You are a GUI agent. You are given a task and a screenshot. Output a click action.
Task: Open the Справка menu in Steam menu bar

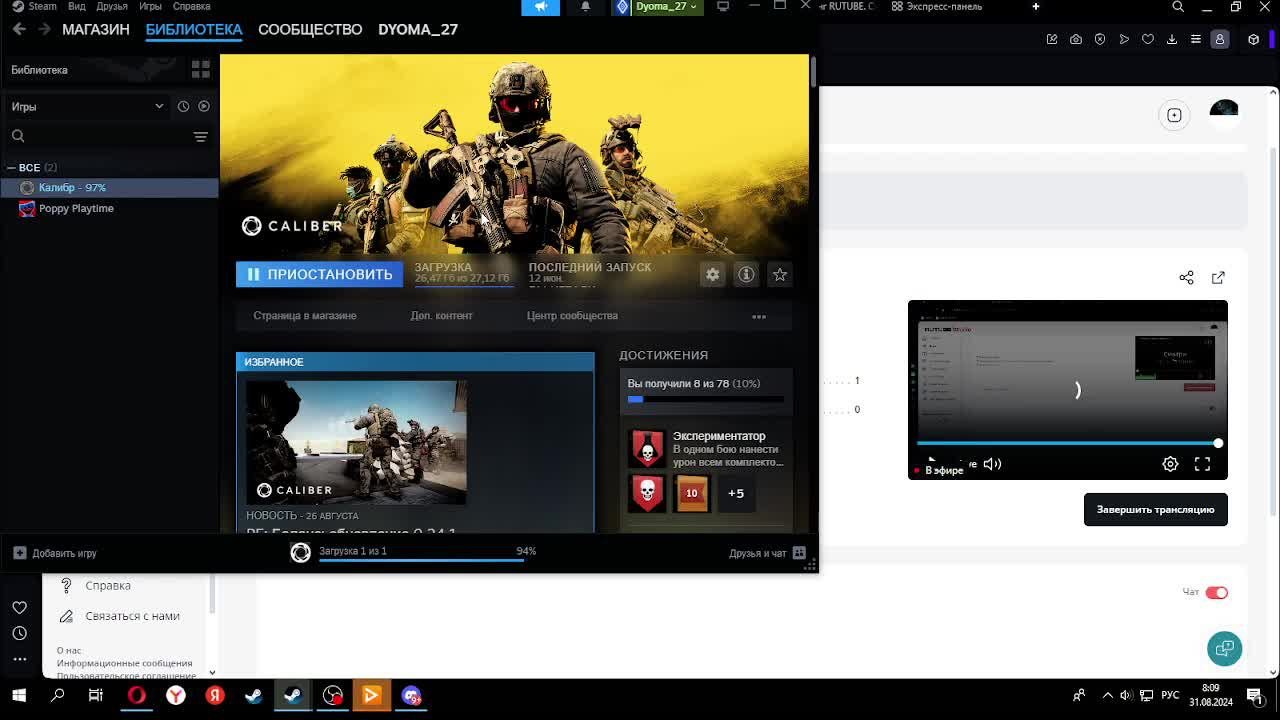point(191,6)
